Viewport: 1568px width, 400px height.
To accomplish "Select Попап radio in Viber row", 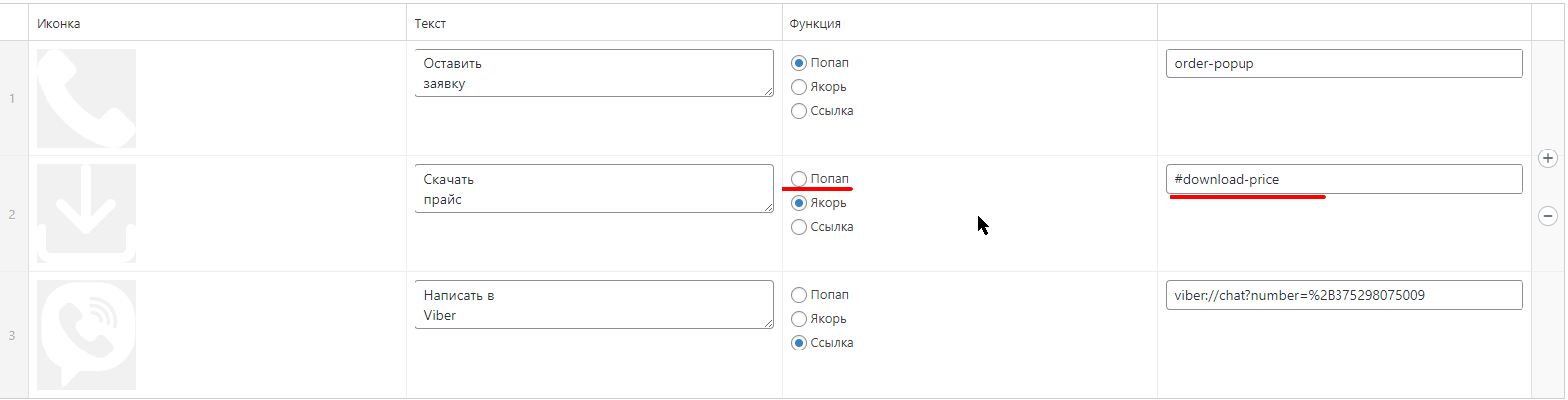I will [x=799, y=295].
